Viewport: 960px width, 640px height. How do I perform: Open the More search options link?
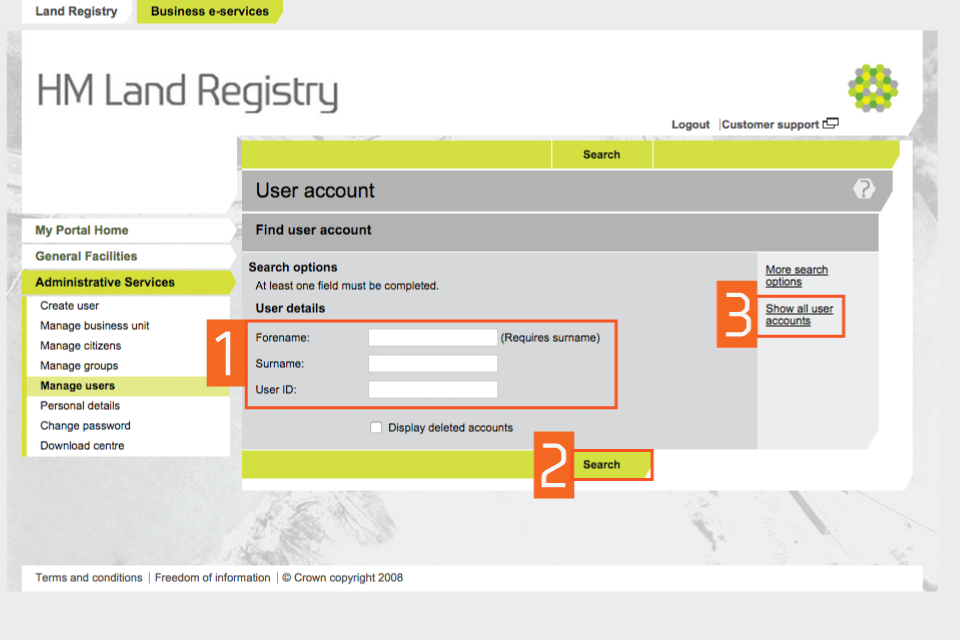[796, 276]
